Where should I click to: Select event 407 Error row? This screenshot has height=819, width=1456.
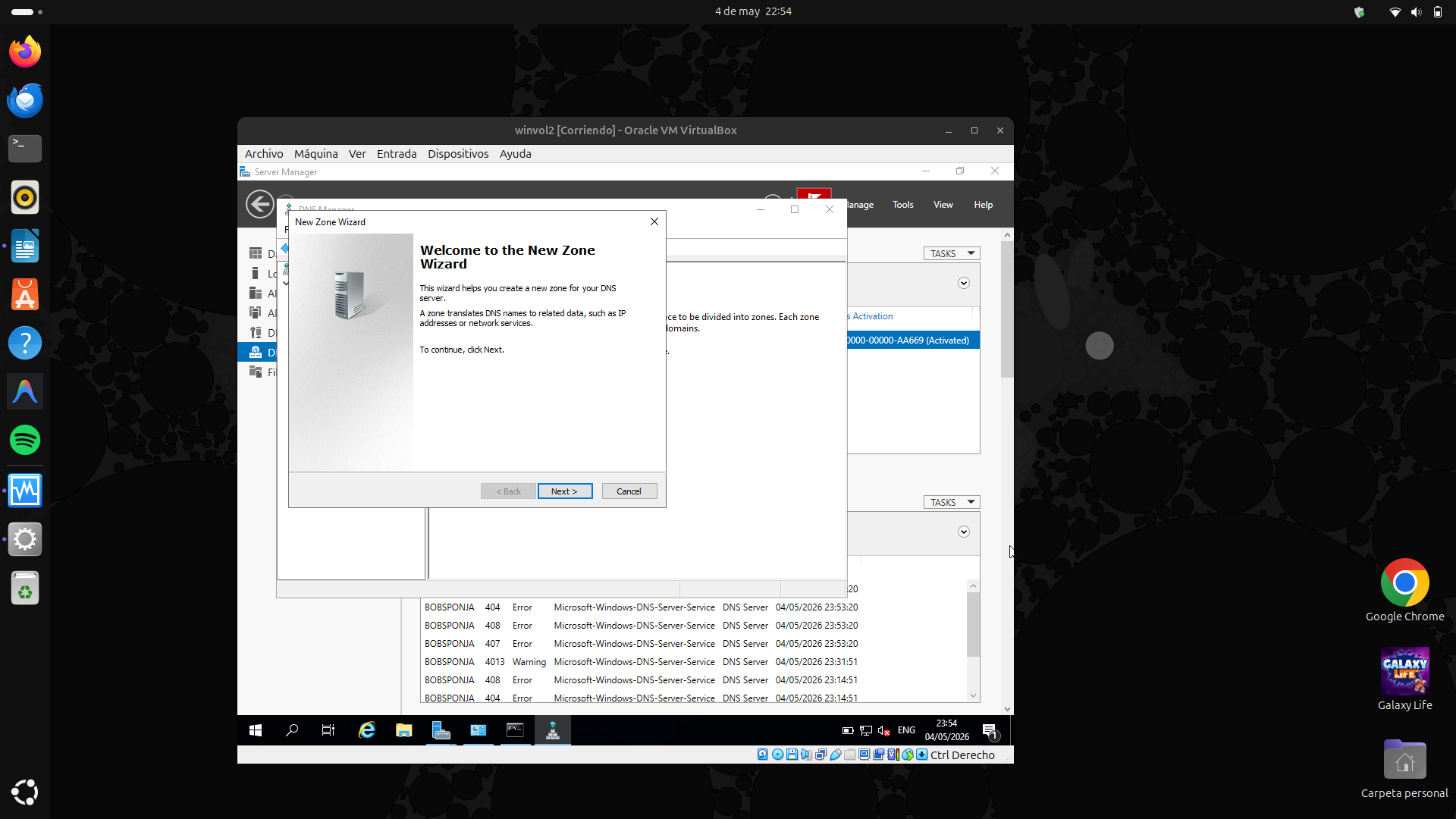(x=641, y=644)
